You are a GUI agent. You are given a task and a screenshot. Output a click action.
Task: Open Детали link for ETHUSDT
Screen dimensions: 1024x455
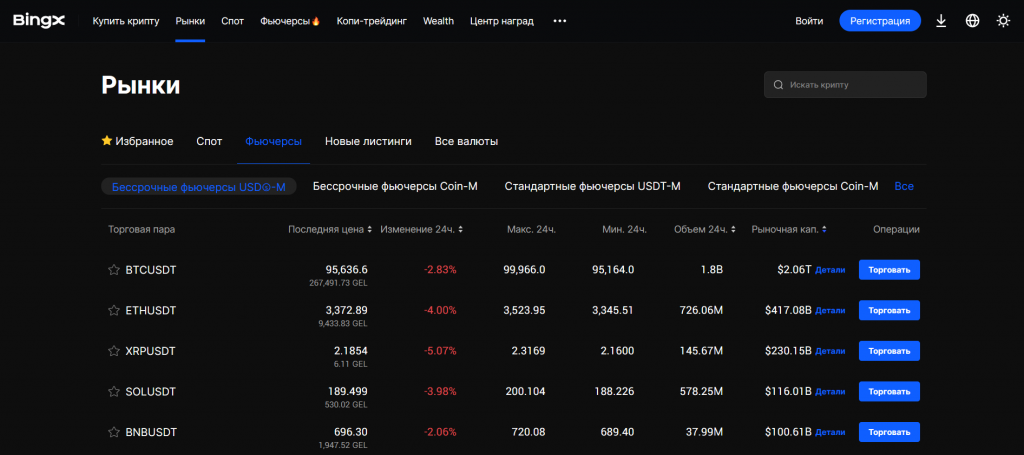830,311
